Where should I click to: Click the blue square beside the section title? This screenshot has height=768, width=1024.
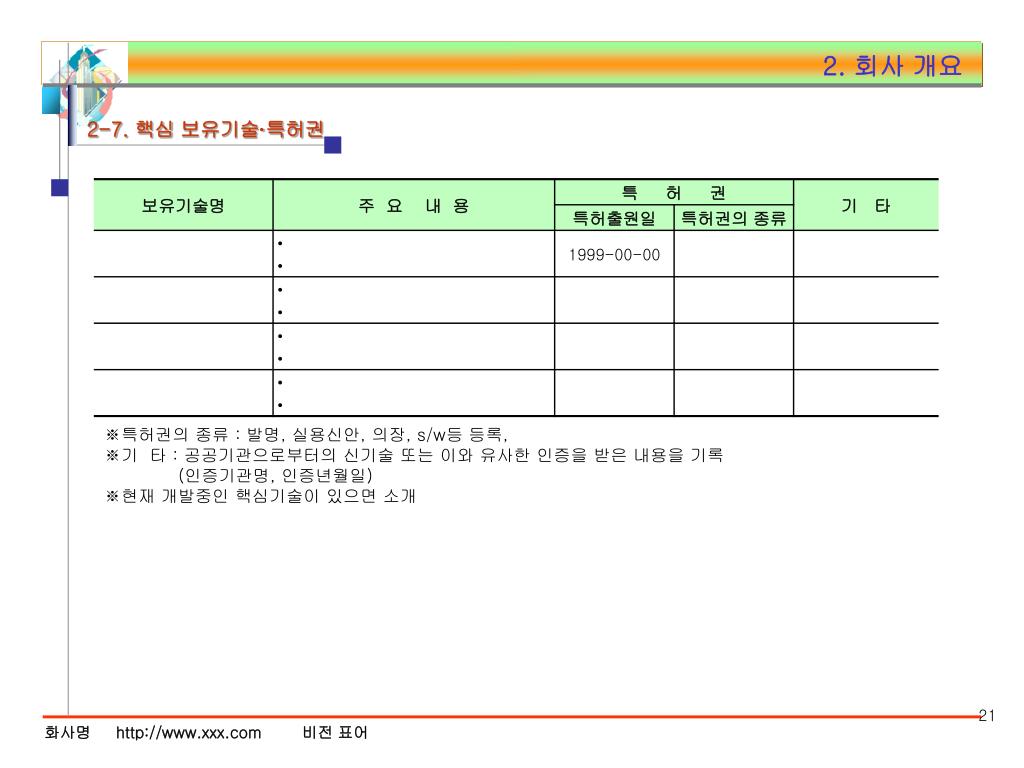coord(332,145)
